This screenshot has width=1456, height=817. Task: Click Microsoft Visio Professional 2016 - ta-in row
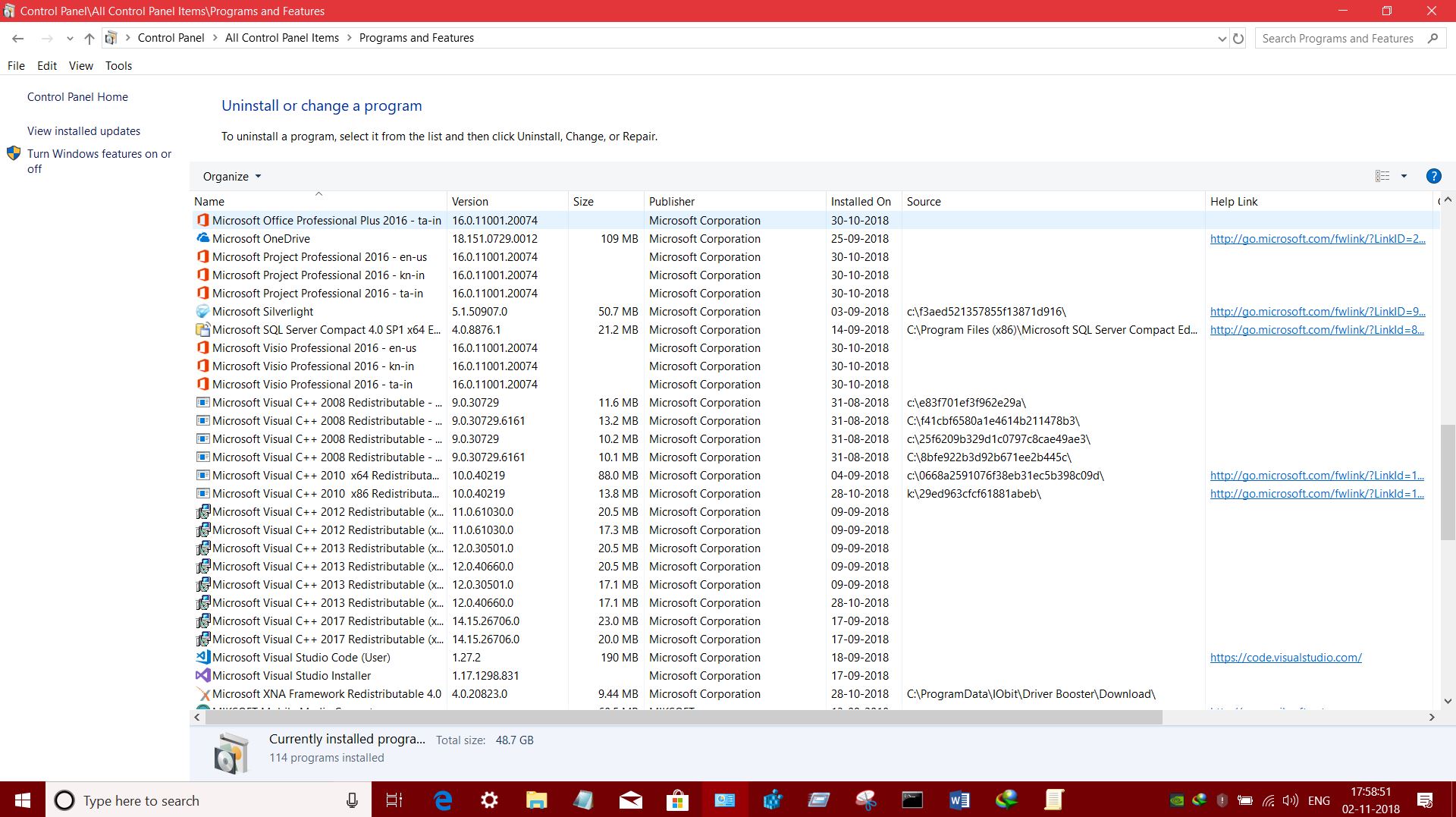point(815,384)
